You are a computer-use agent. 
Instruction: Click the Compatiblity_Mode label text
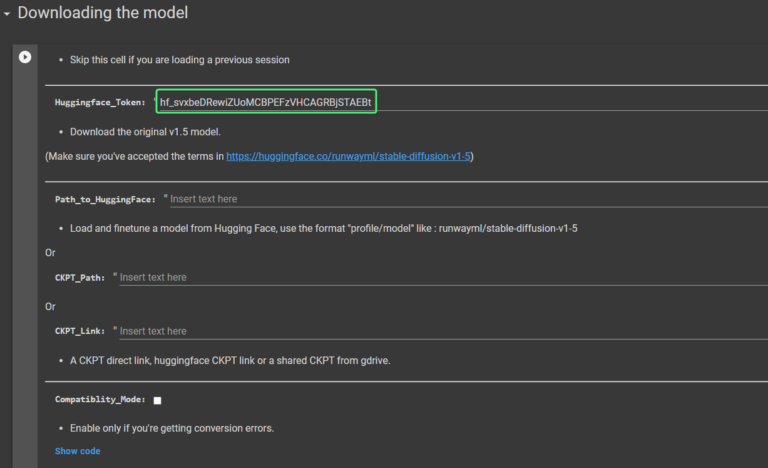[100, 400]
